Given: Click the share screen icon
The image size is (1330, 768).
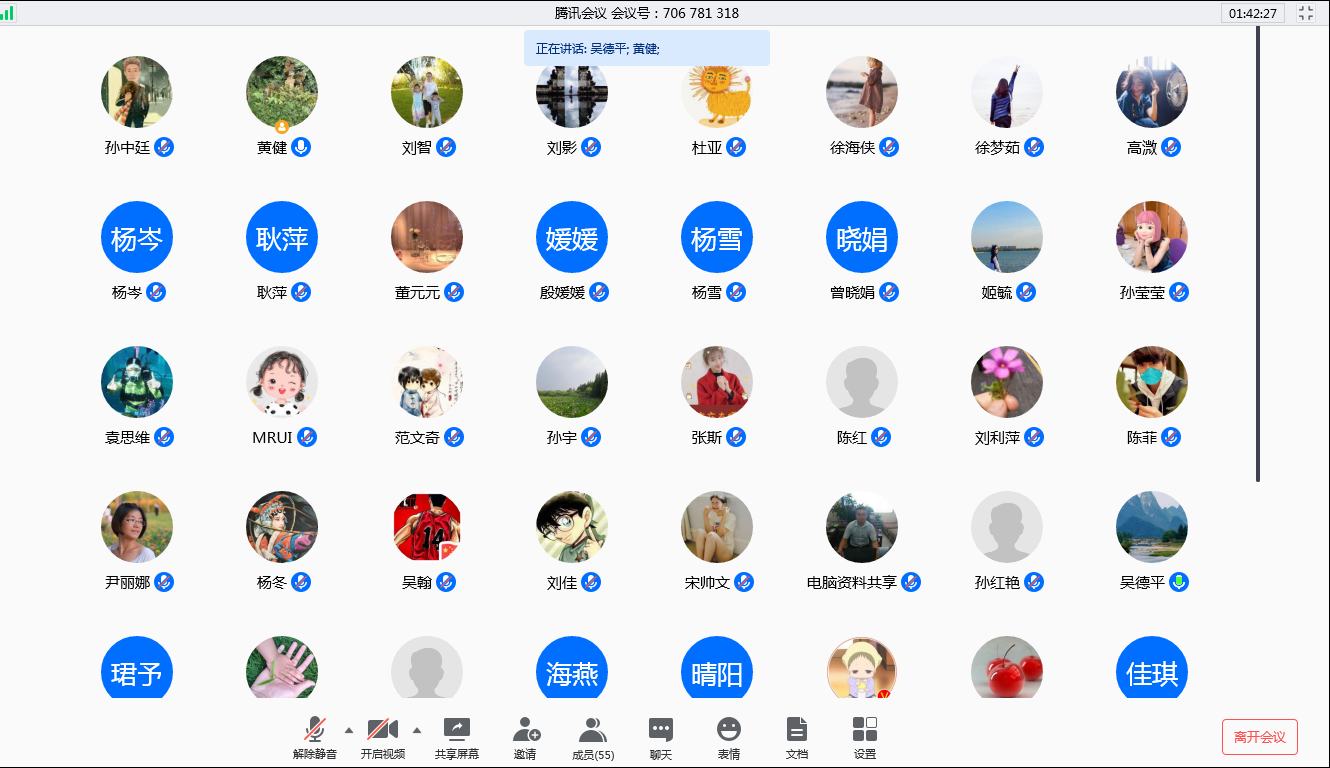Looking at the screenshot, I should (457, 730).
